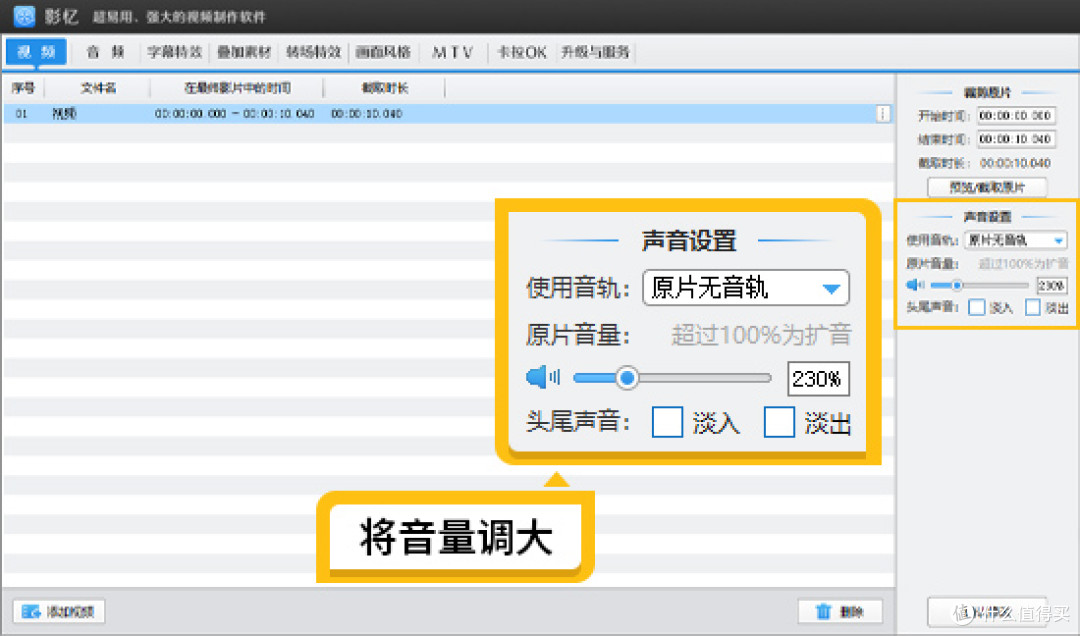This screenshot has height=636, width=1080.
Task: Click the volume slider in the right-side panel
Action: 979,285
